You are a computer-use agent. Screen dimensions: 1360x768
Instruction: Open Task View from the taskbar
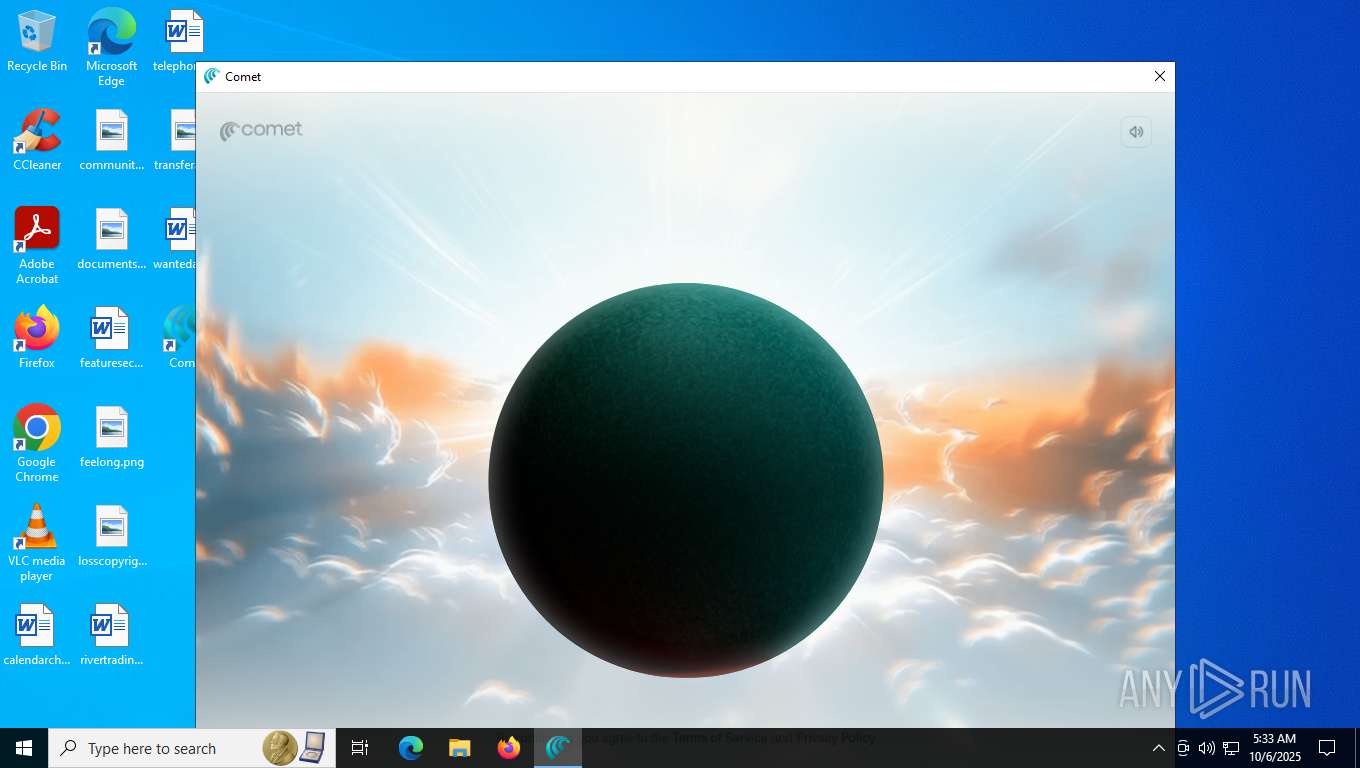pyautogui.click(x=360, y=748)
